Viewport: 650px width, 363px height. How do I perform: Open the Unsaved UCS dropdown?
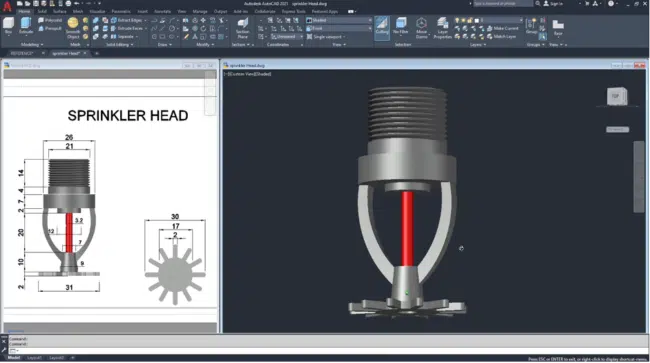[x=287, y=36]
